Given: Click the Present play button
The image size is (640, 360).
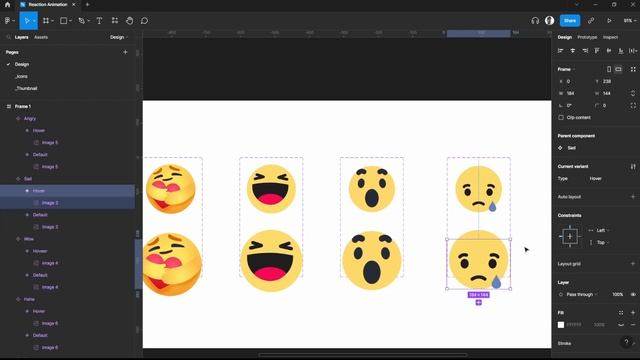Looking at the screenshot, I should point(609,21).
